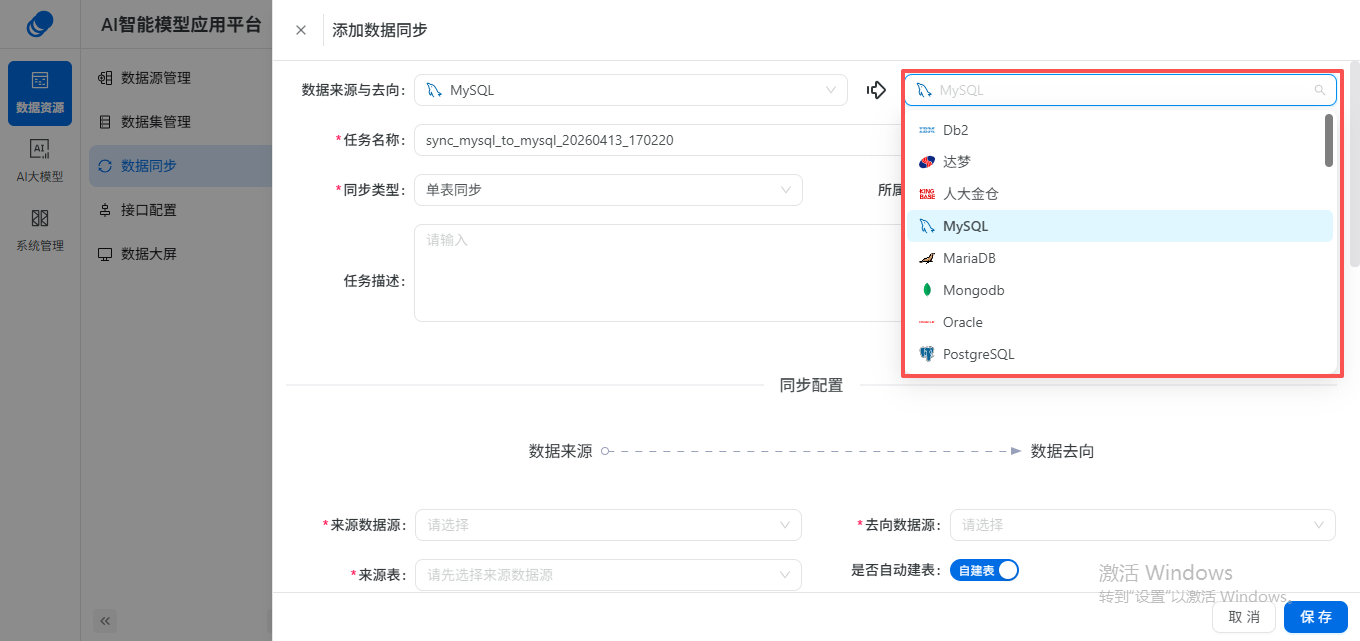This screenshot has width=1360, height=641.
Task: Open the 数据资源 sidebar section
Action: (40, 93)
